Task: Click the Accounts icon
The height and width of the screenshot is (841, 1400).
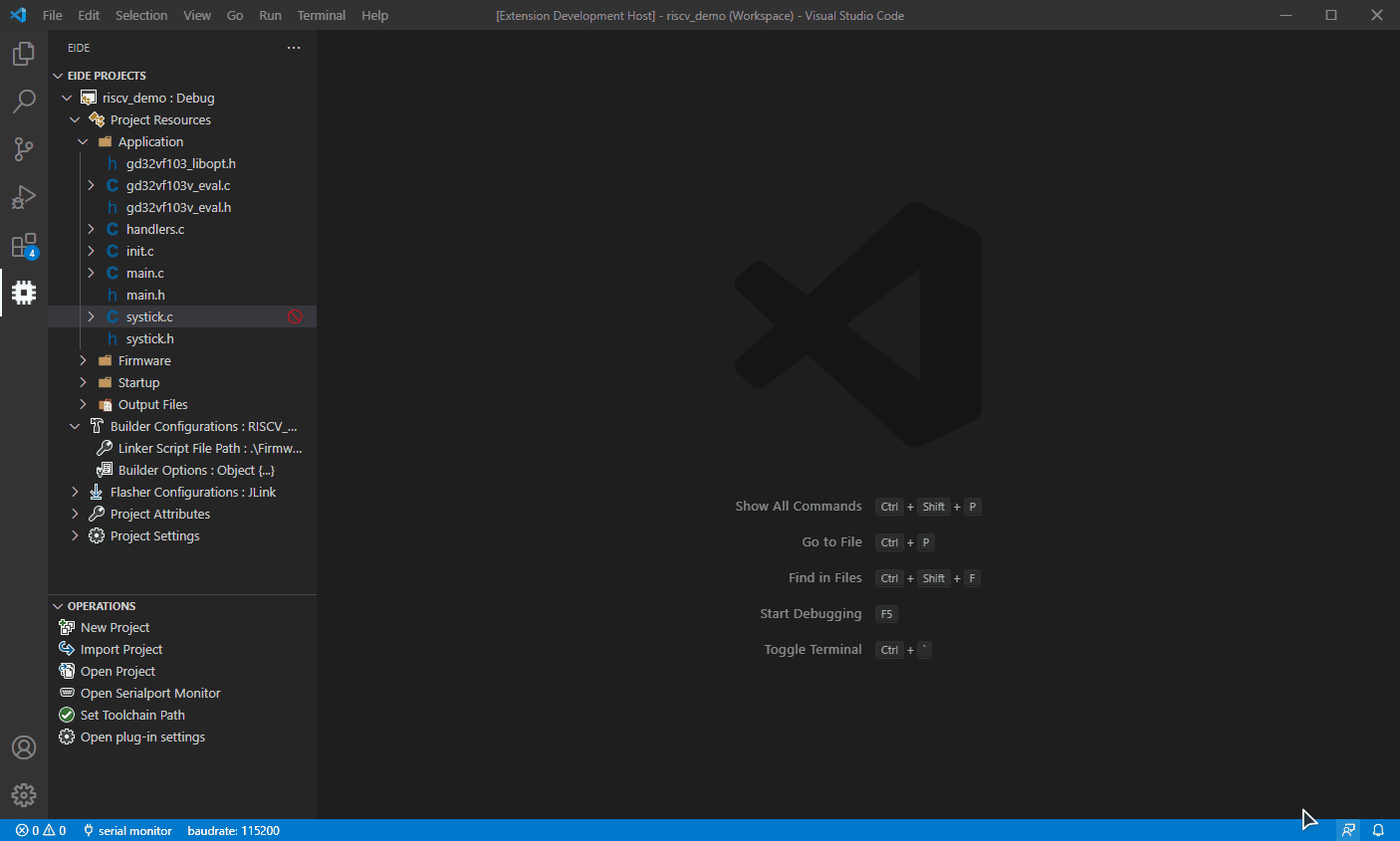Action: (x=24, y=747)
